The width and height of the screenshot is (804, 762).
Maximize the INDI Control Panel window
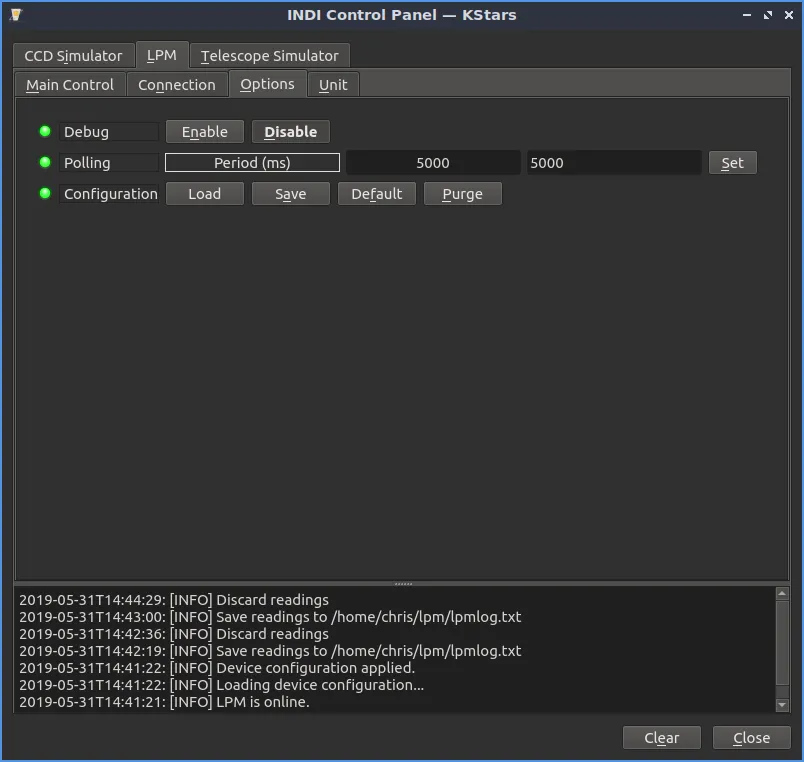pos(768,15)
